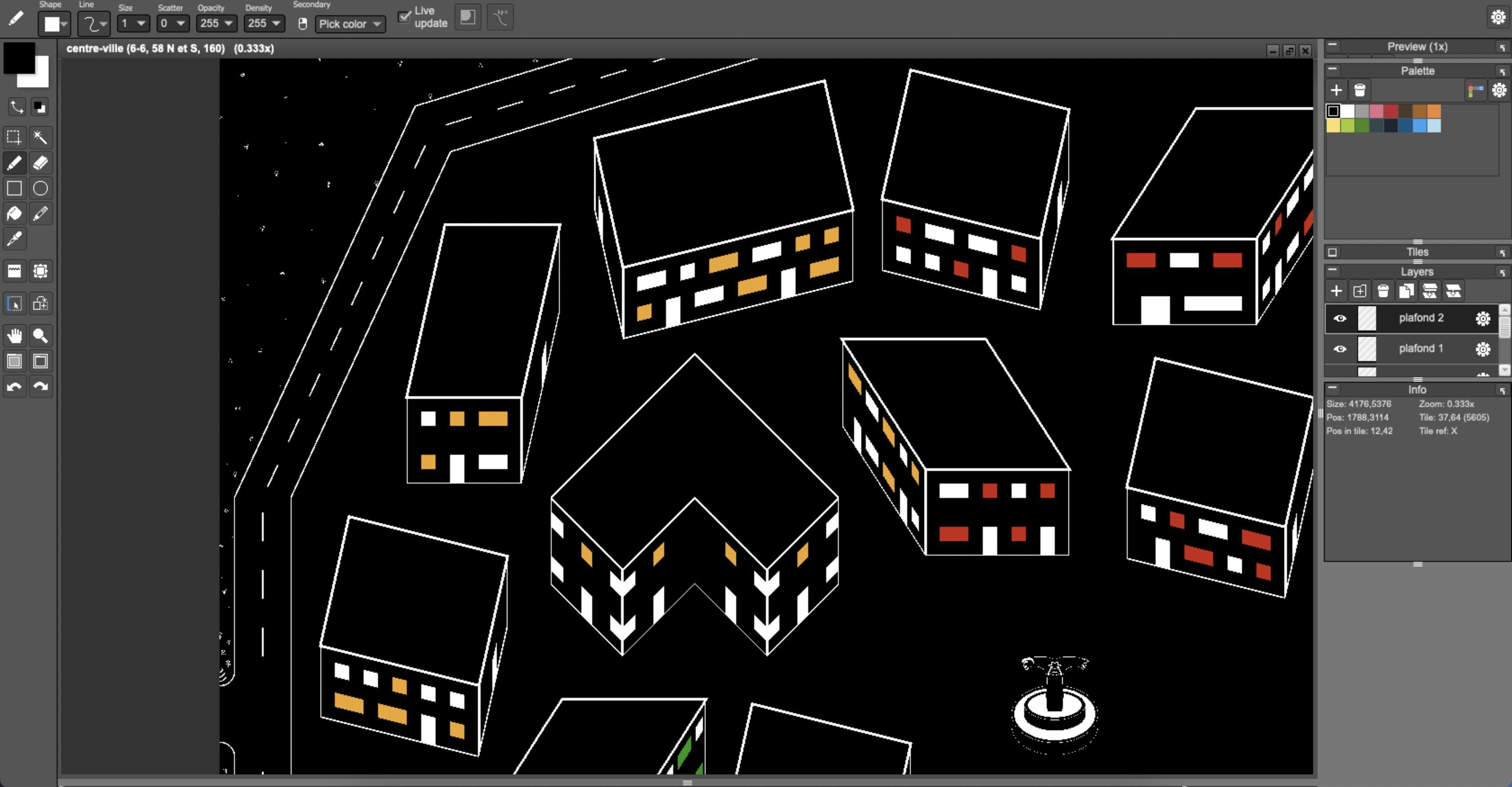Select the tile placer tool
This screenshot has width=1512, height=787.
click(x=14, y=271)
